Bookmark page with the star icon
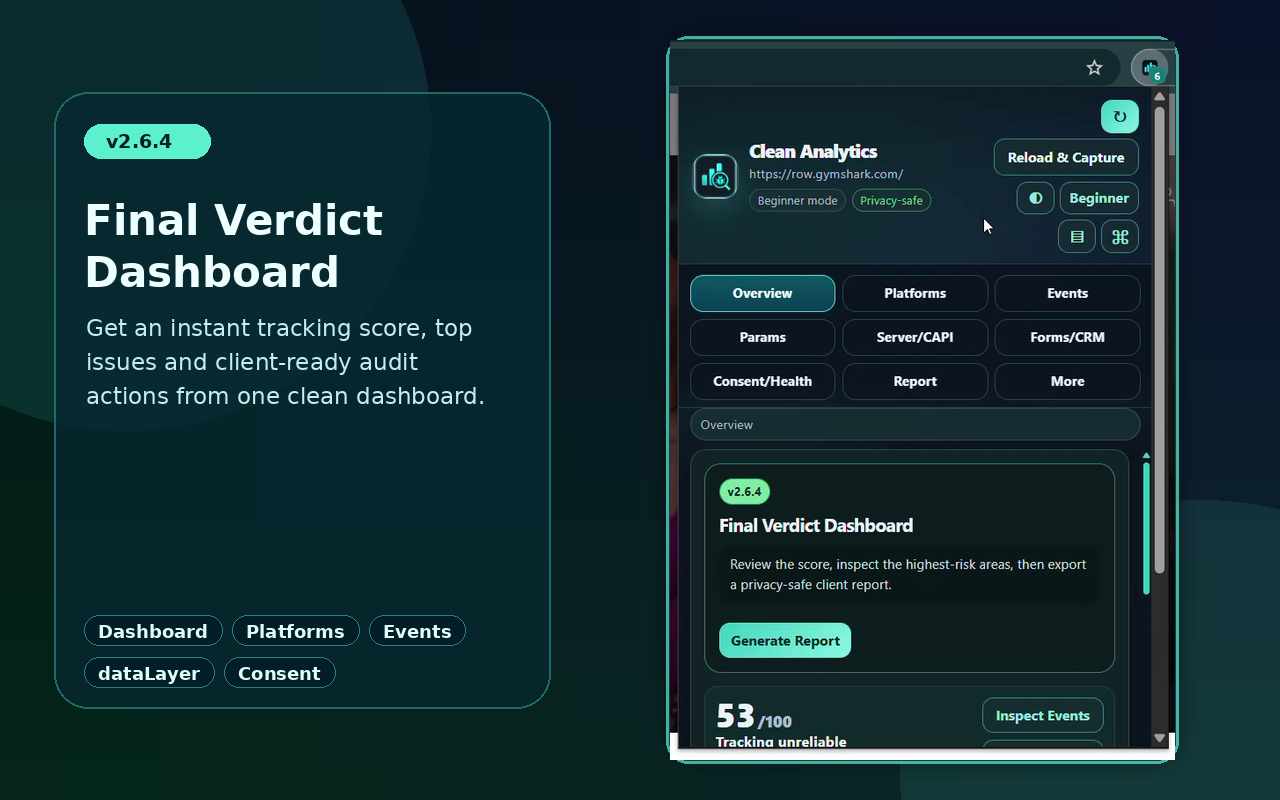 (1094, 67)
